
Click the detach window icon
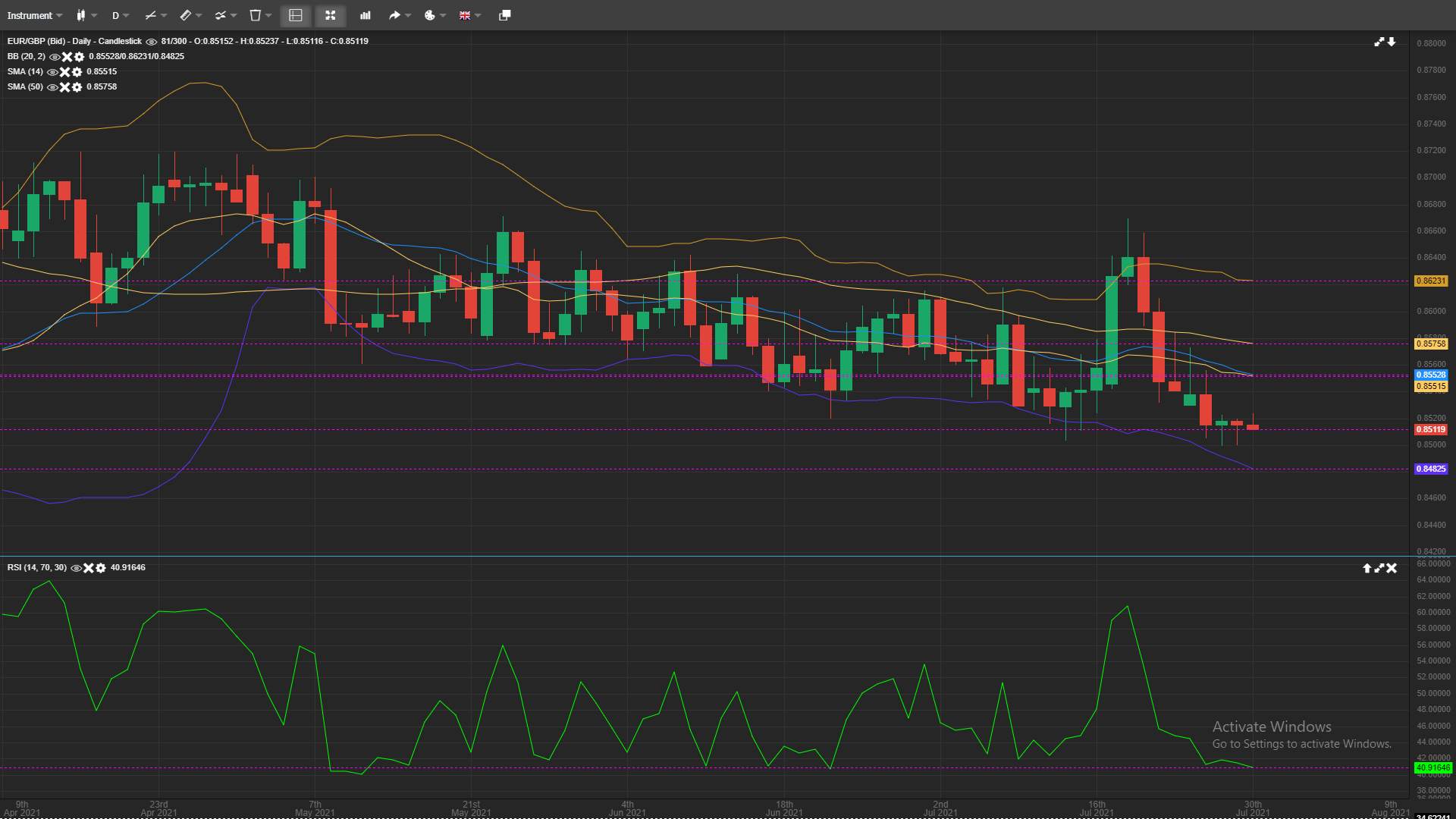[x=504, y=15]
